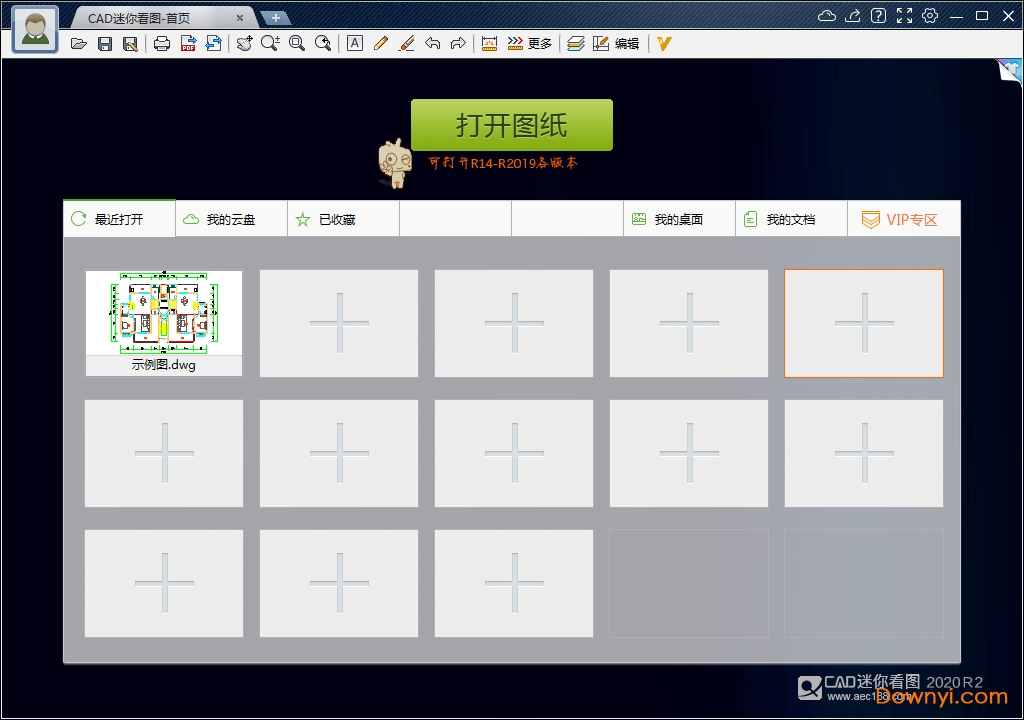Click the 打开图纸 green button
Screen dimensions: 1024x720
511,124
